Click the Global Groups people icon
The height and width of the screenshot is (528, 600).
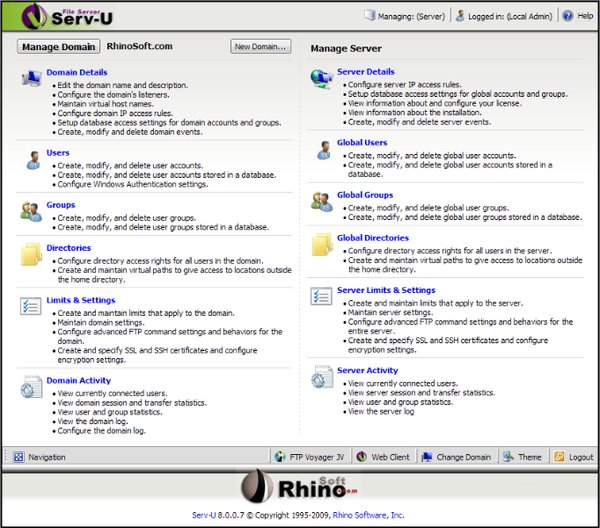[322, 202]
